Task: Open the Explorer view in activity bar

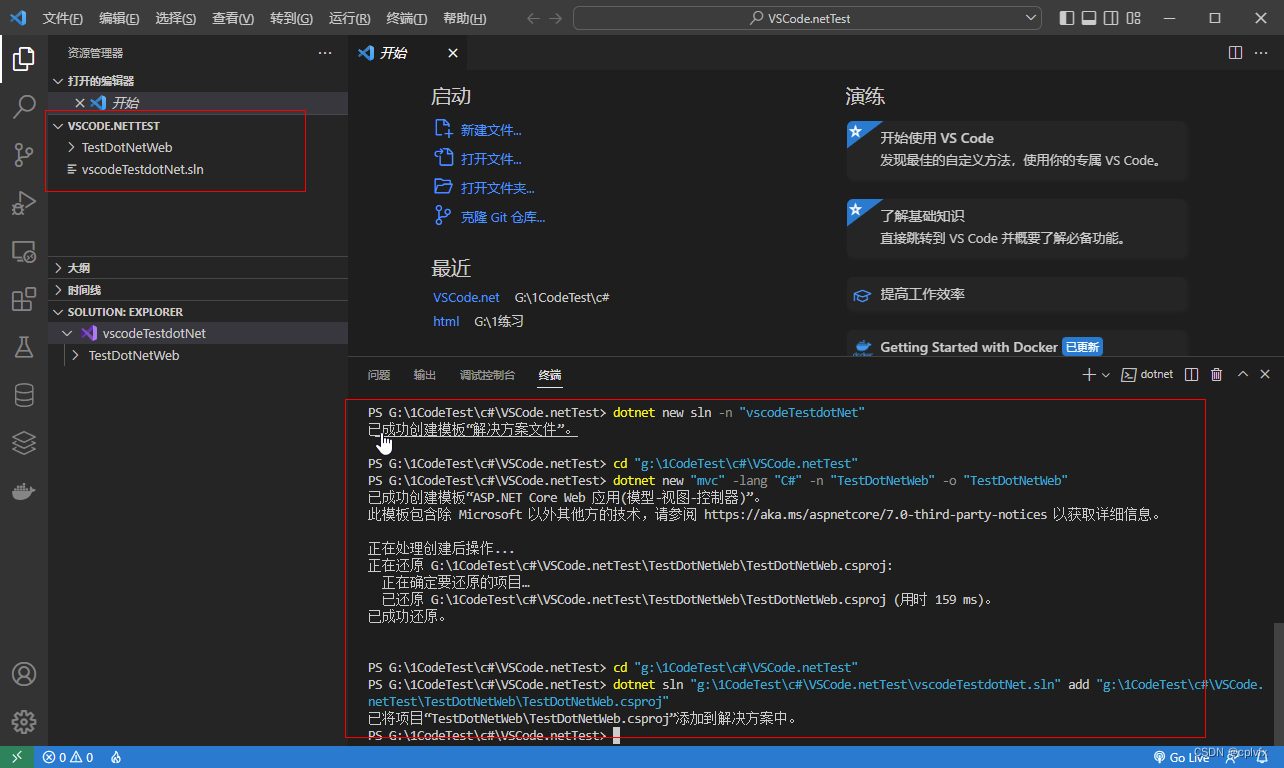Action: click(x=24, y=59)
